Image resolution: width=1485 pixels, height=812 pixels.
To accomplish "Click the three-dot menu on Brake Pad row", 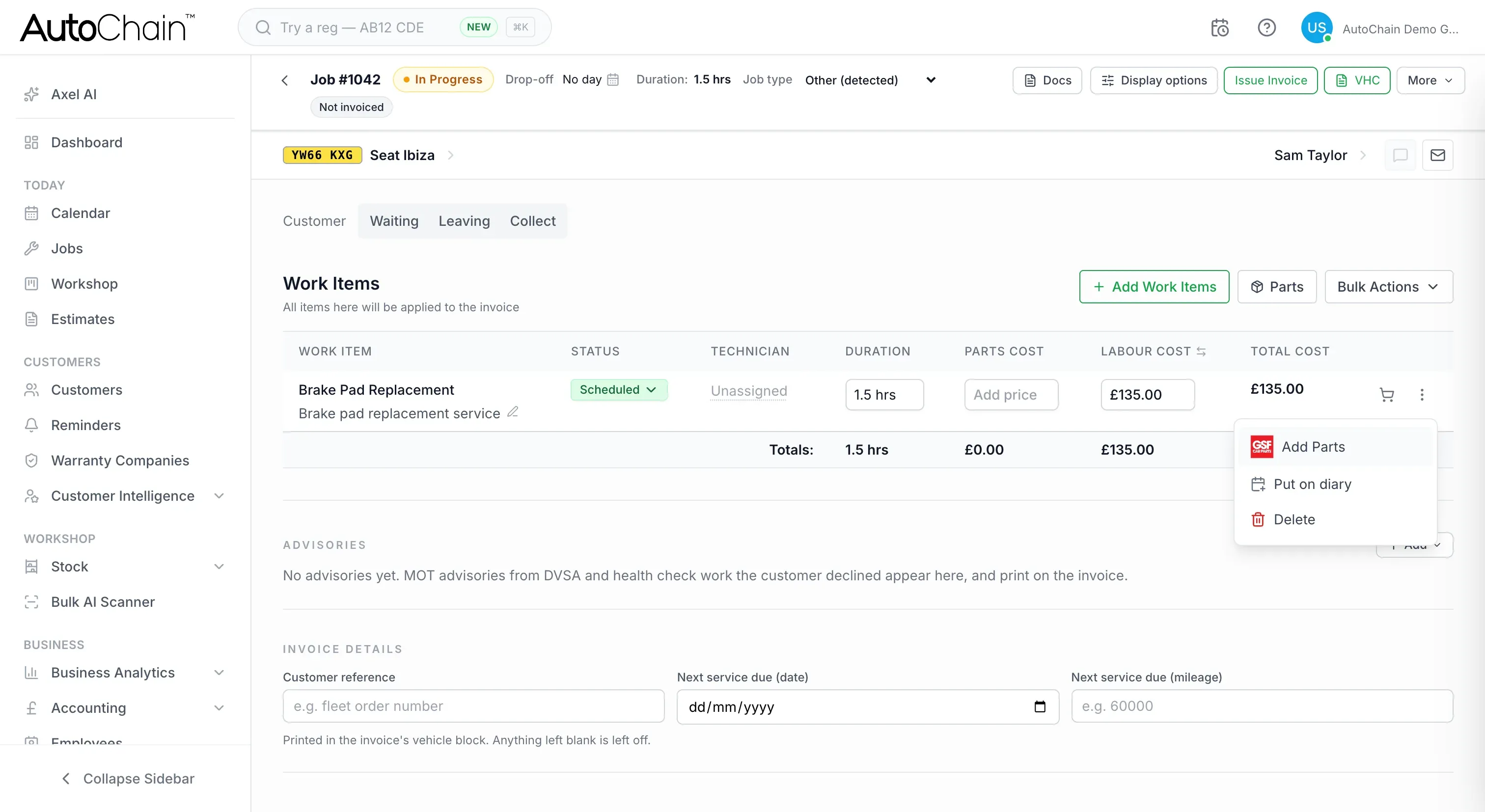I will tap(1422, 395).
